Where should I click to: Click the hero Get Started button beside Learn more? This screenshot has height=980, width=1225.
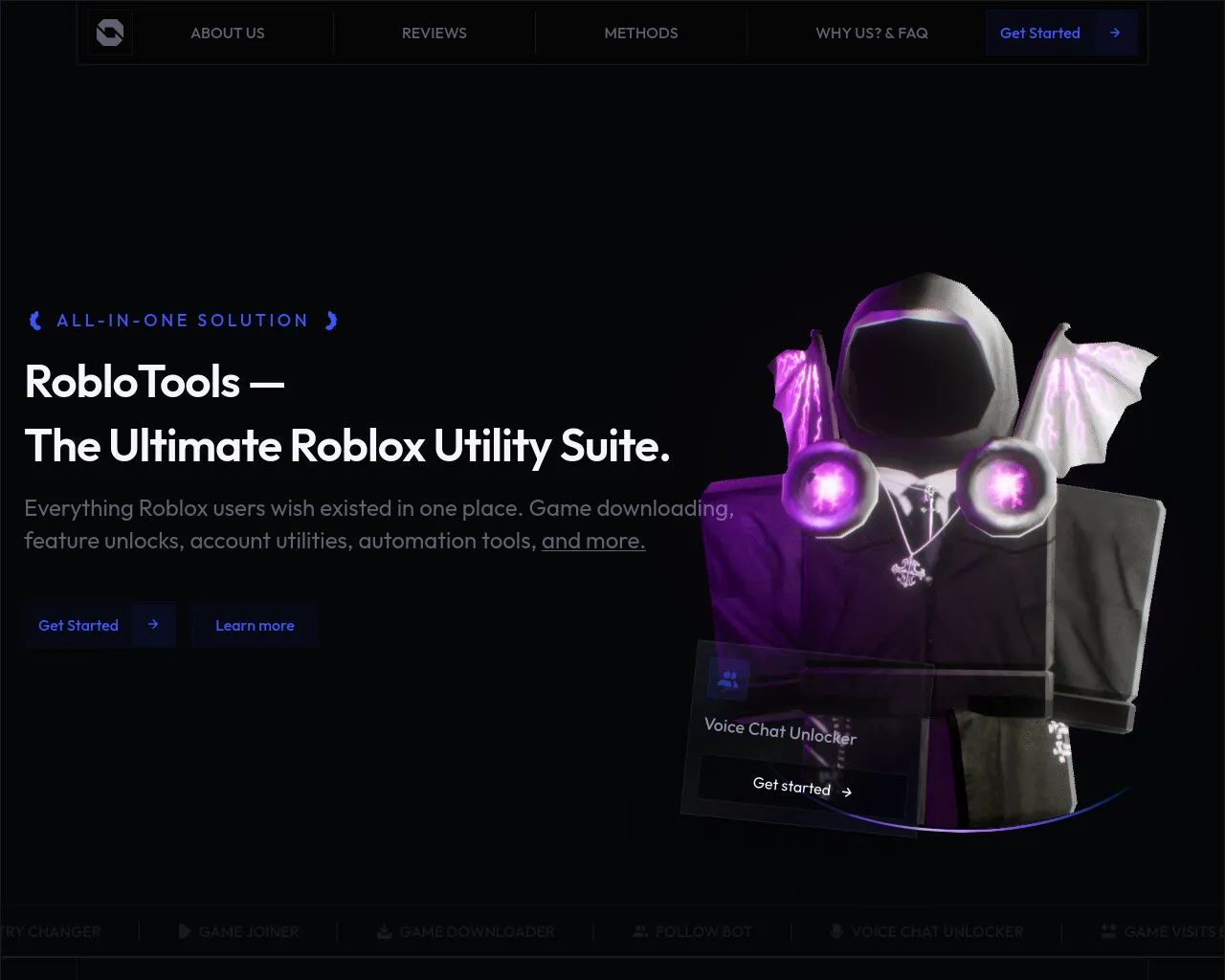click(100, 625)
